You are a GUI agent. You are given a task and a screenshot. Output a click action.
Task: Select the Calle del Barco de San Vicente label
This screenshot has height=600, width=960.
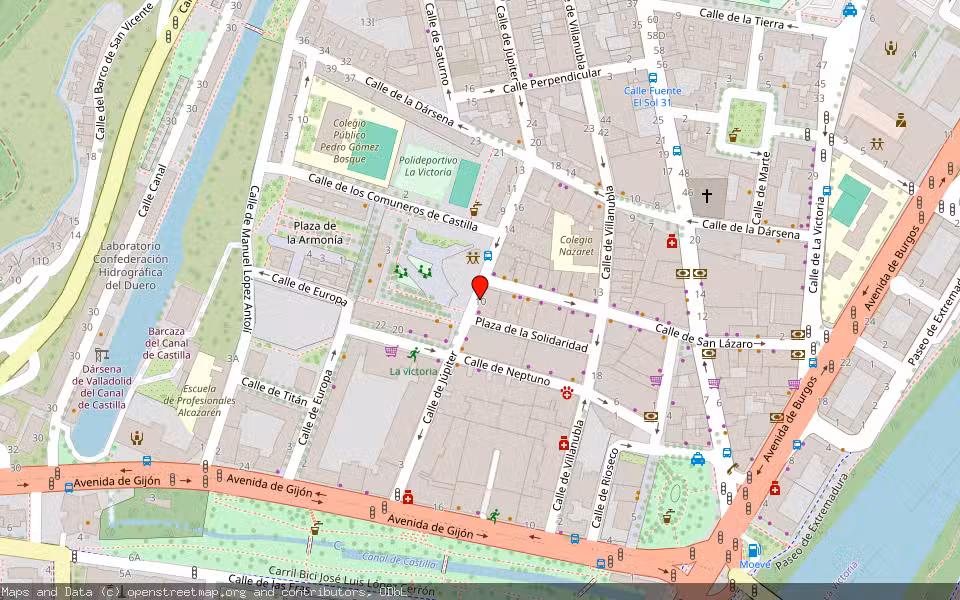point(124,71)
